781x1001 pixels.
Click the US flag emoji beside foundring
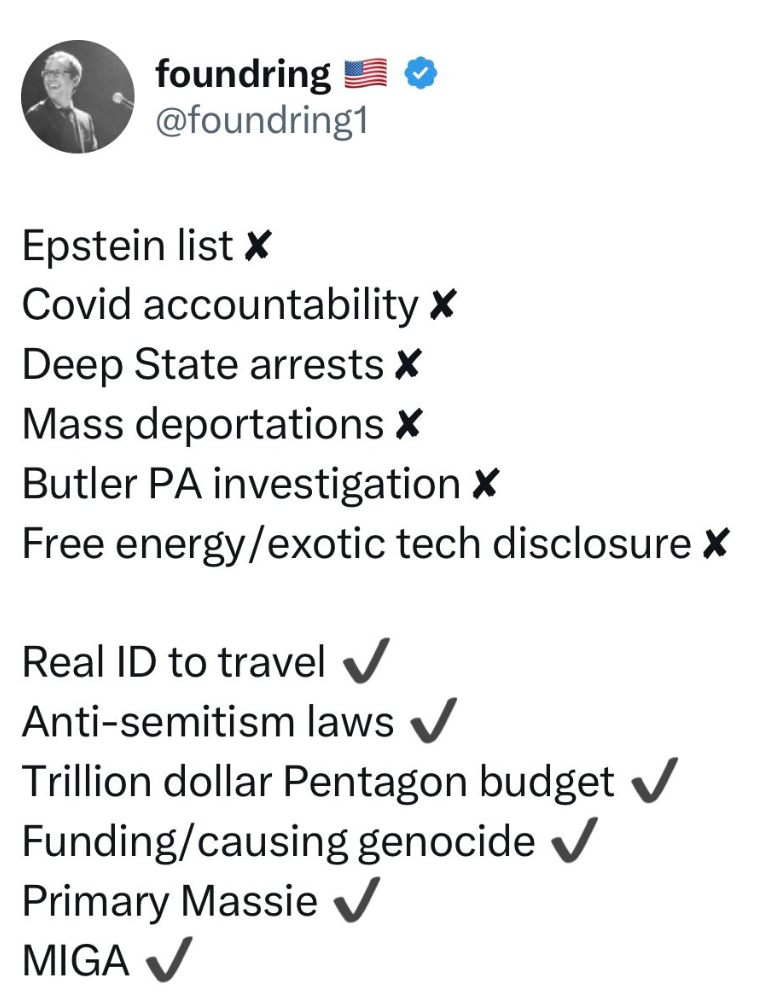366,74
